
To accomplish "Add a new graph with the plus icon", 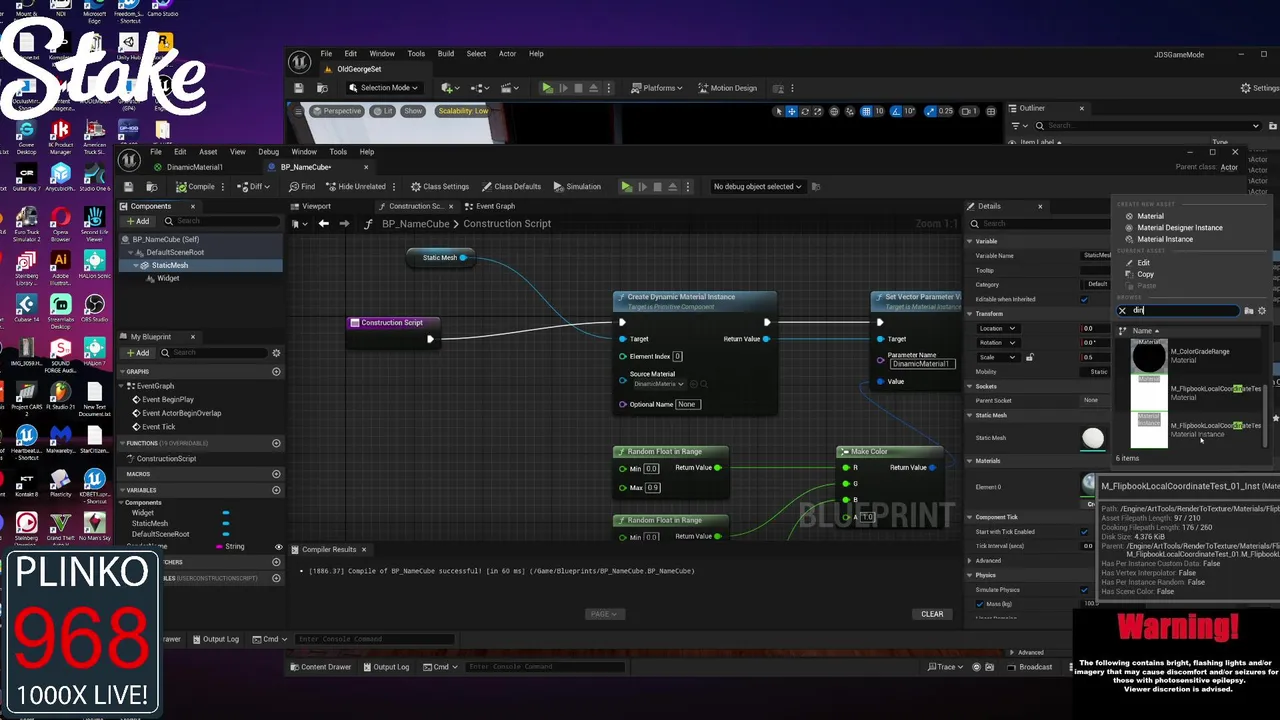I will coord(276,371).
